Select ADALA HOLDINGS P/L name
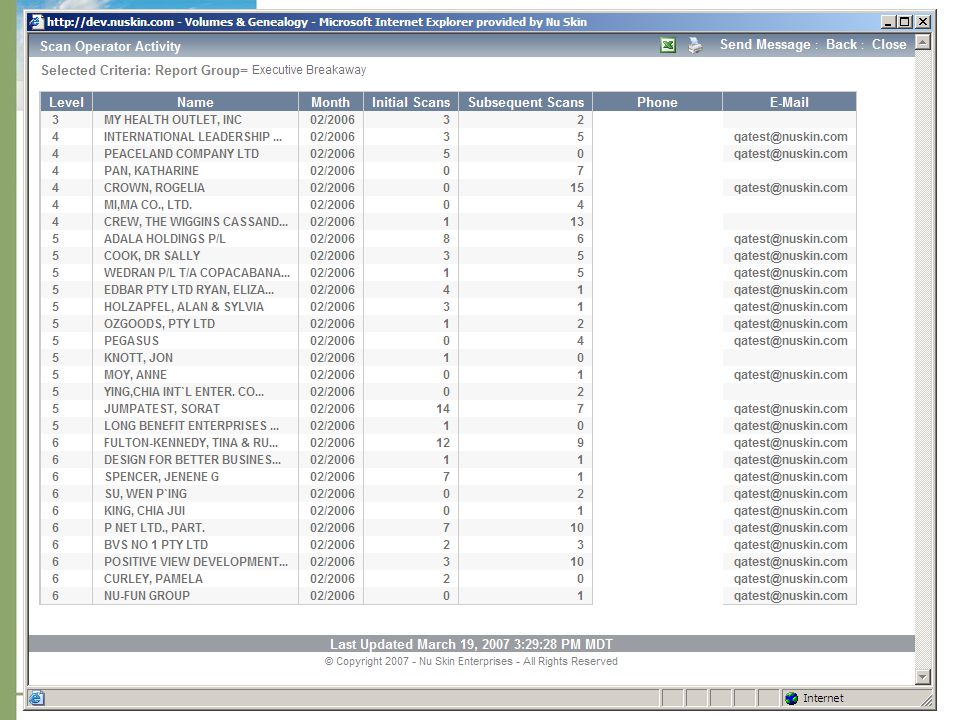The width and height of the screenshot is (960, 720). coord(165,239)
